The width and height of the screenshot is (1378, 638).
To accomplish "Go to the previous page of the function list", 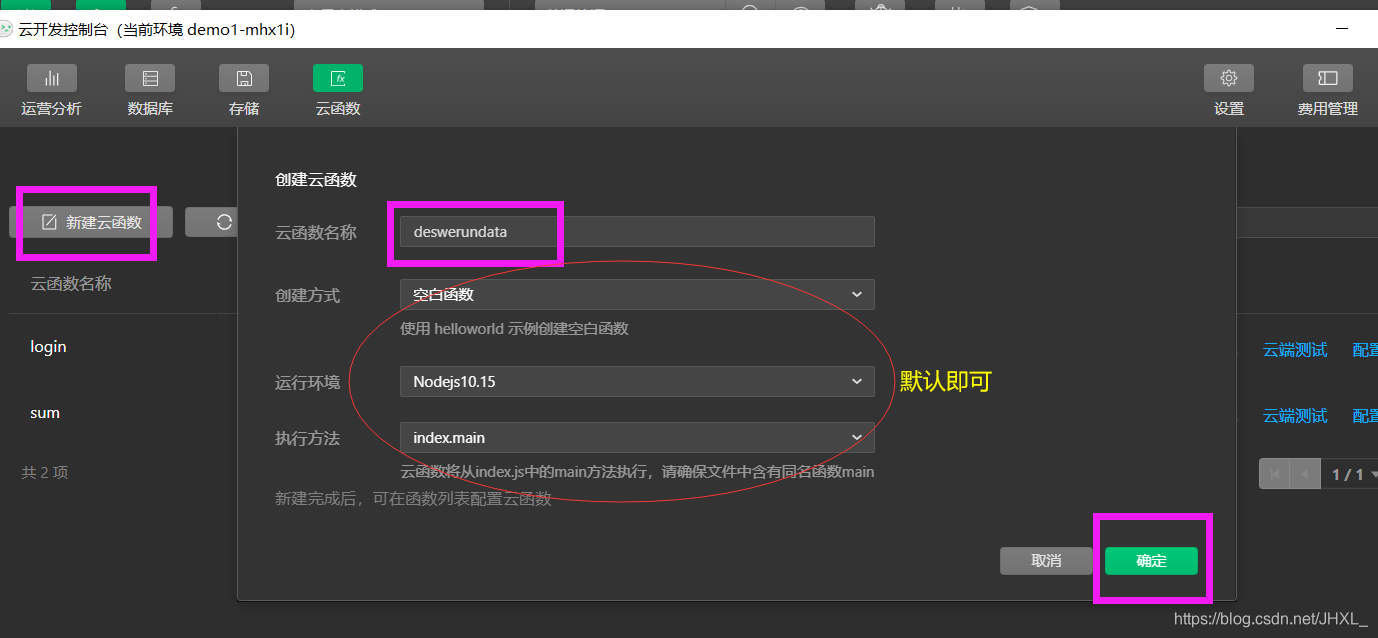I will [x=1305, y=474].
